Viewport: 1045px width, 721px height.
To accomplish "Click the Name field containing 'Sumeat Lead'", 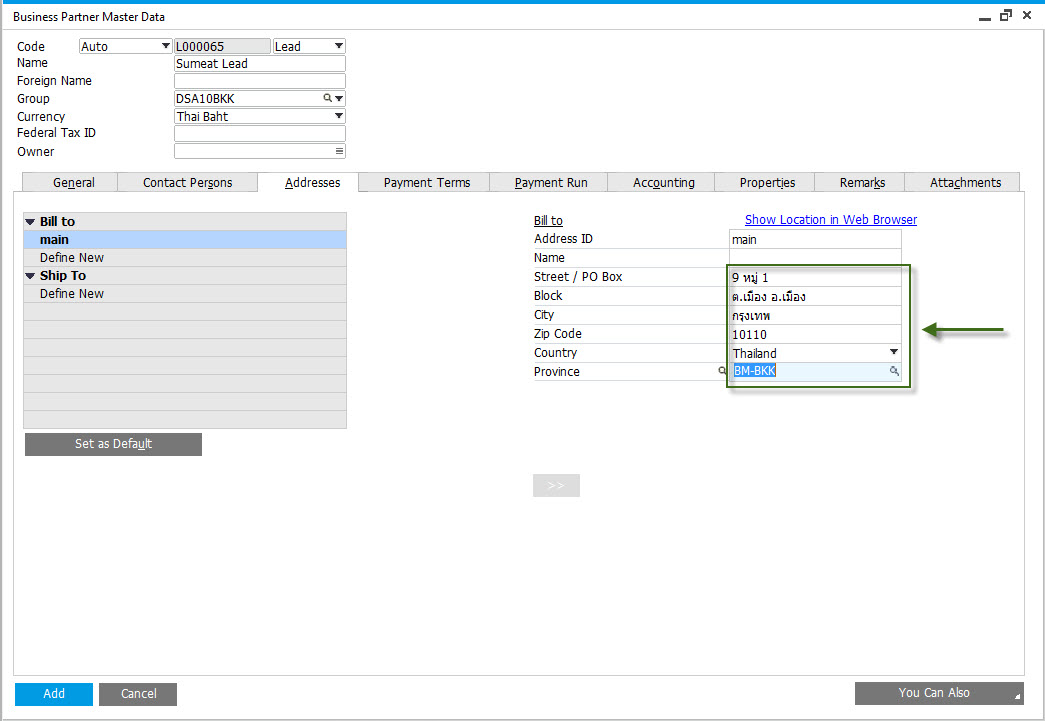I will click(x=260, y=63).
